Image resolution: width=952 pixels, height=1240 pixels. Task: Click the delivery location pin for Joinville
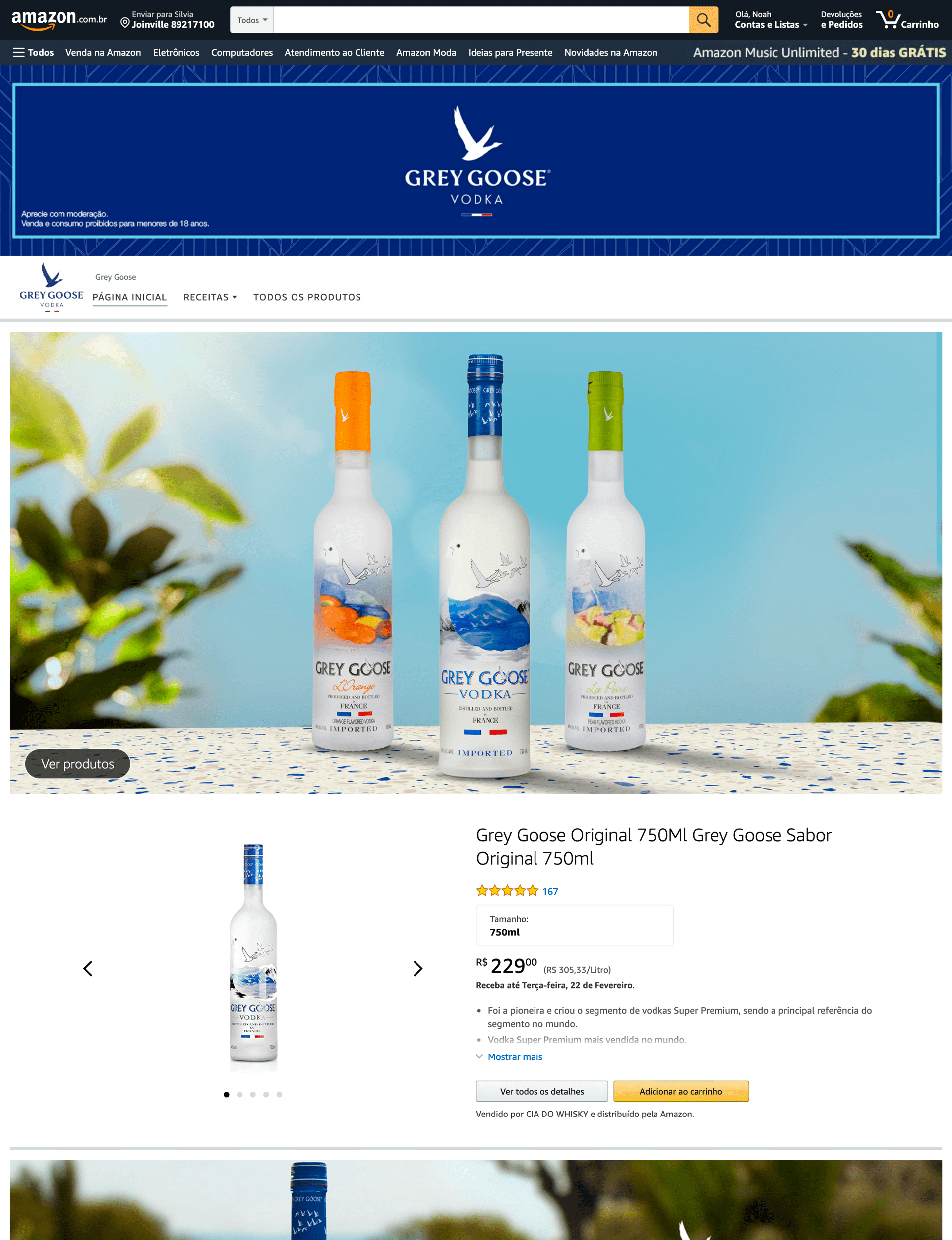click(125, 23)
